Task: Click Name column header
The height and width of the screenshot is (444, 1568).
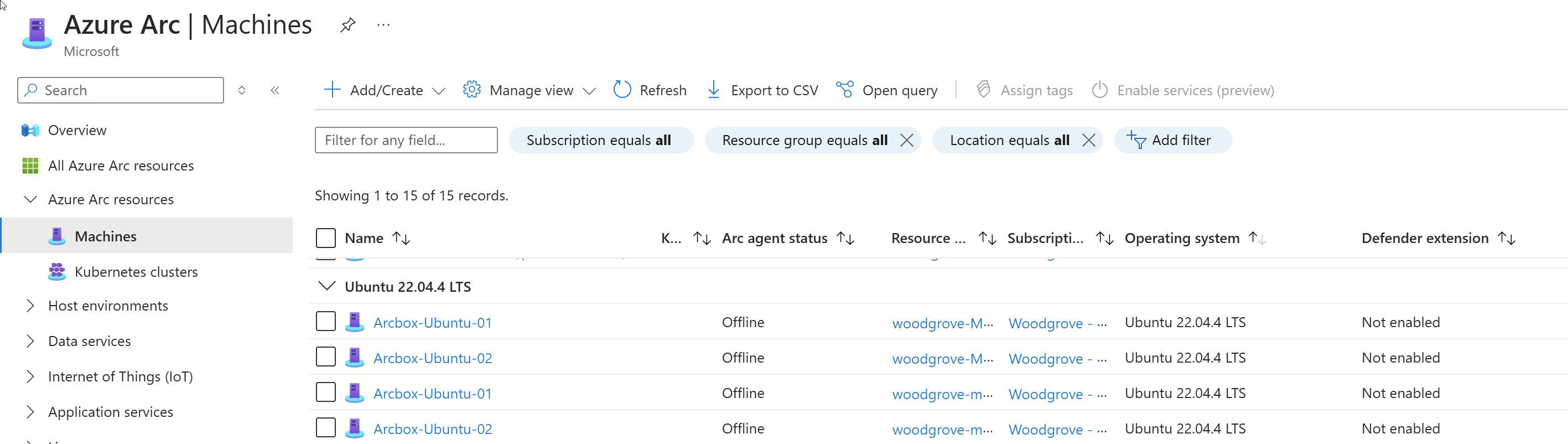Action: click(x=364, y=238)
